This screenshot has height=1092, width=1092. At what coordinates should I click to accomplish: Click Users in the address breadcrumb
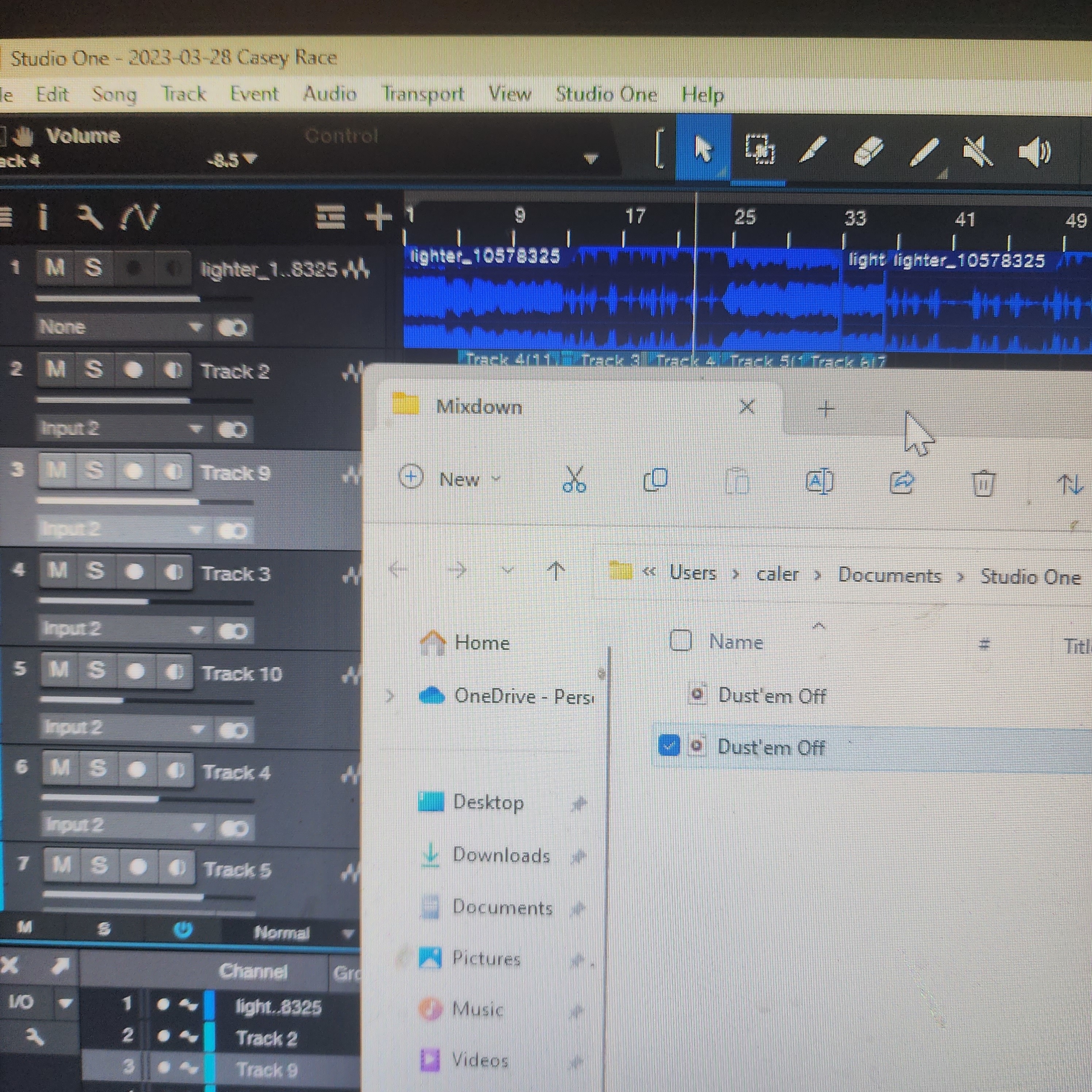coord(693,573)
